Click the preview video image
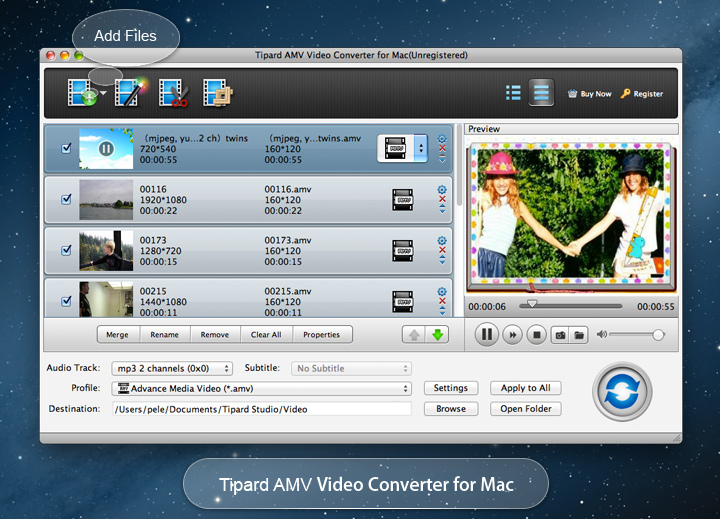720x519 pixels. click(571, 216)
